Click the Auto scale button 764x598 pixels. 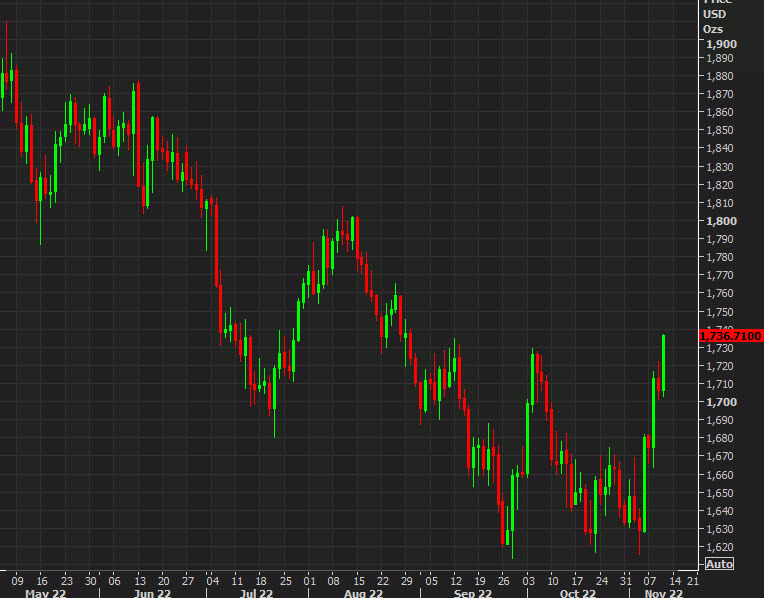(x=719, y=564)
